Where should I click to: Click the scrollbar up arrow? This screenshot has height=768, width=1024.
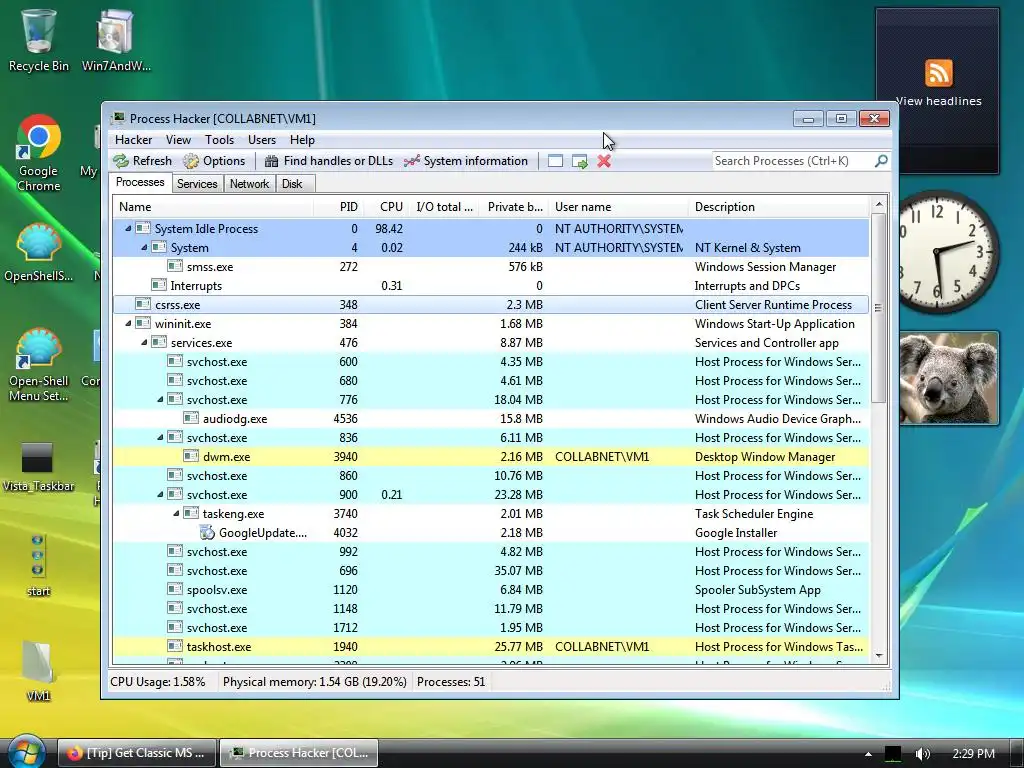coord(878,204)
